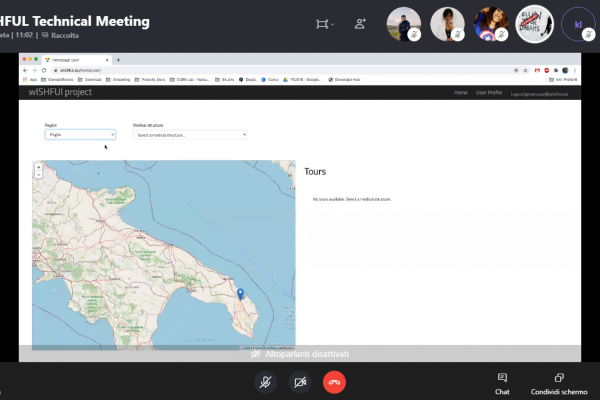The height and width of the screenshot is (400, 600).
Task: Zoom out on the map
Action: coord(38,175)
